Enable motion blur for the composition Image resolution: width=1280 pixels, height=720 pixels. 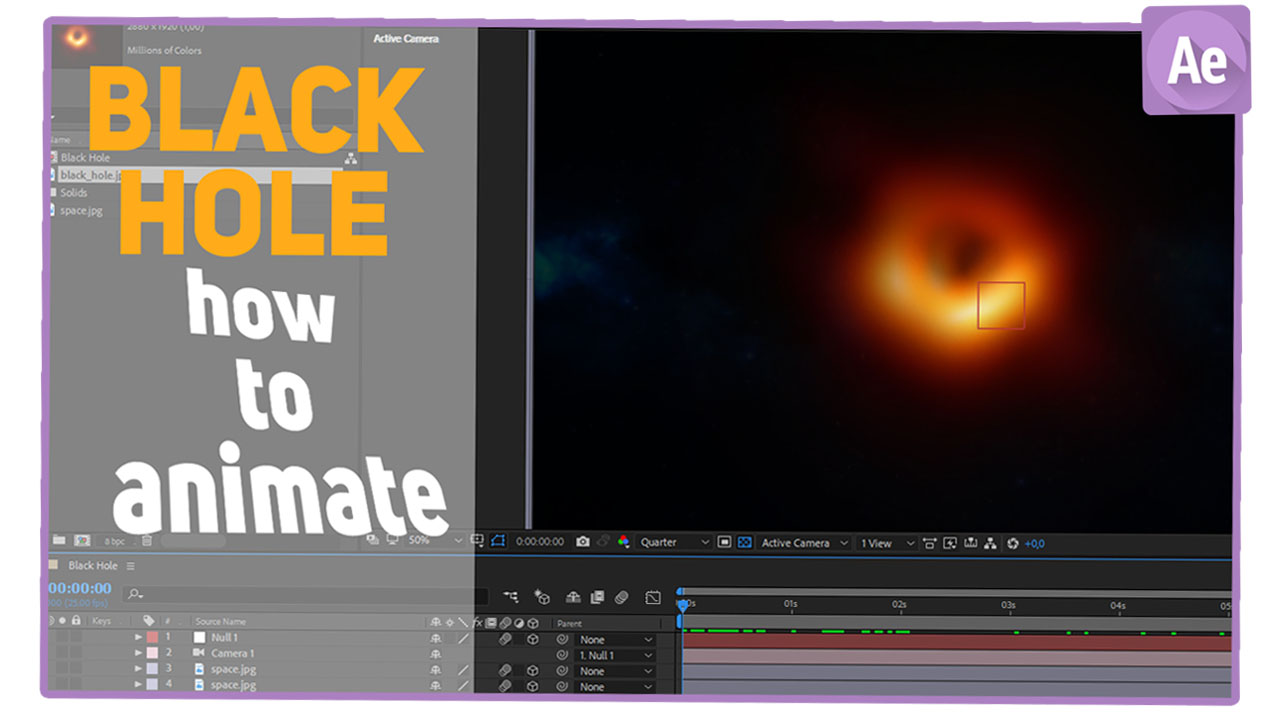coord(621,597)
